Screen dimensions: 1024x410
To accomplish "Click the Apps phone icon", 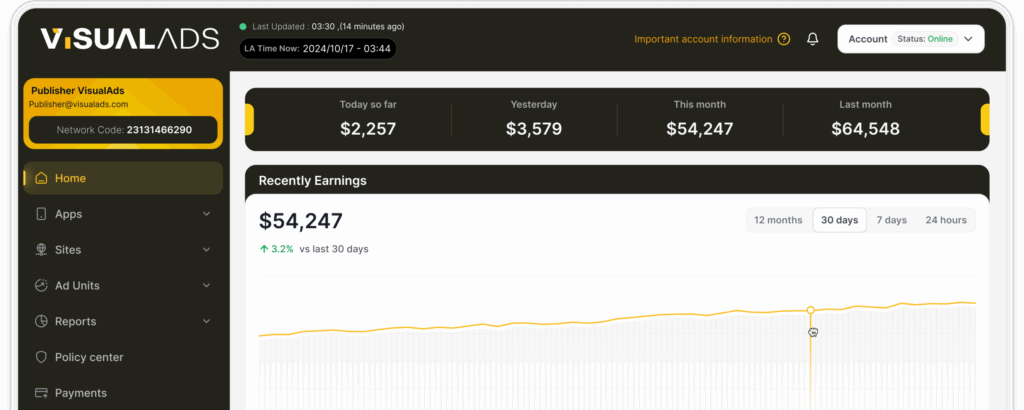I will pyautogui.click(x=41, y=214).
